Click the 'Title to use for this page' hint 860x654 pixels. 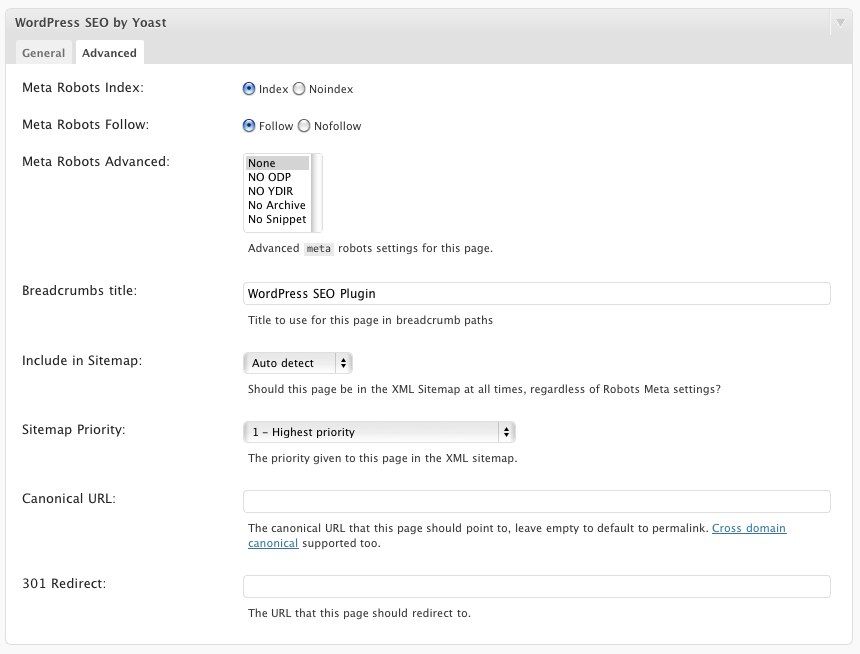370,320
